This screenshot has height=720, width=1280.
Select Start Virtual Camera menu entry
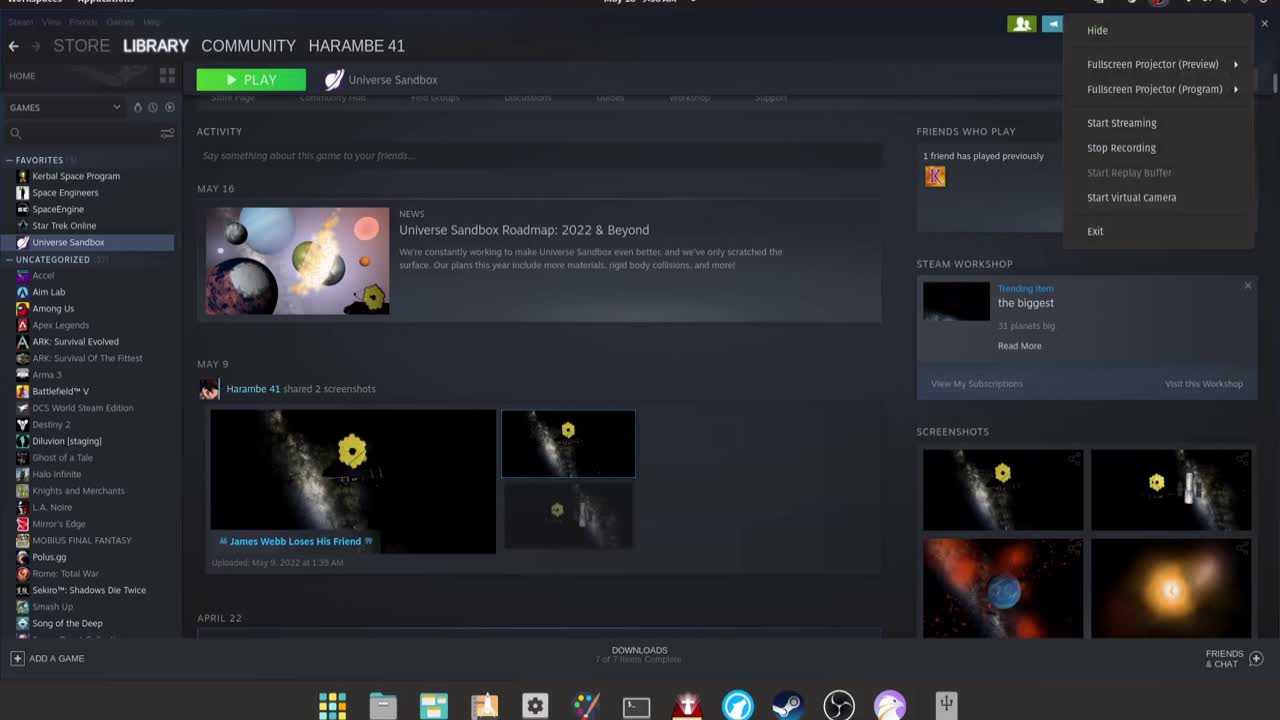pos(1158,198)
